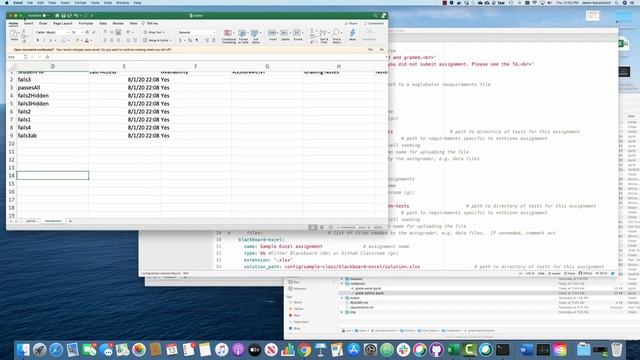
Task: Open Safari from the dock
Action: point(56,350)
